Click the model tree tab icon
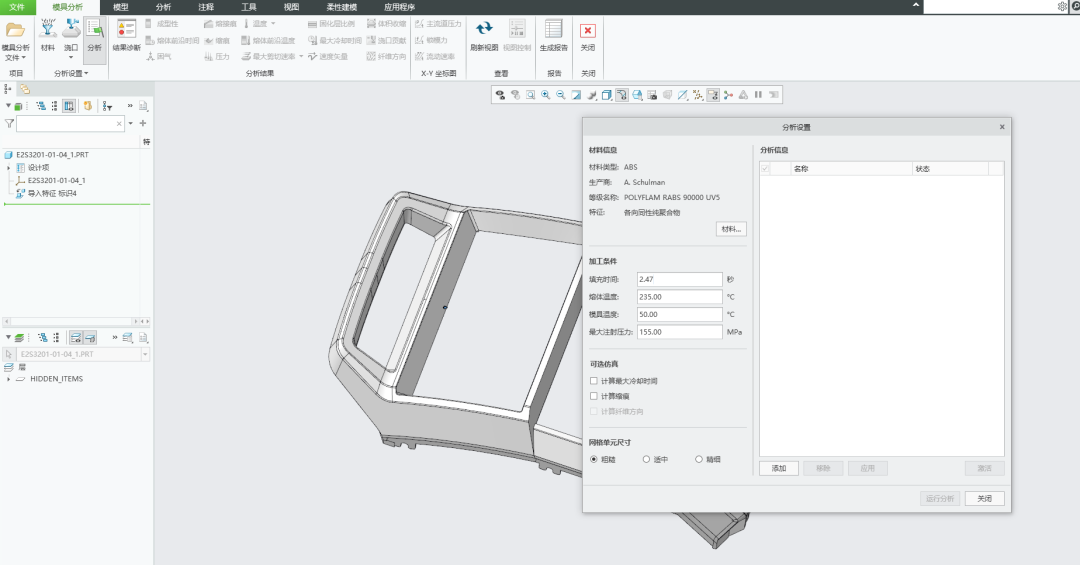 pos(8,89)
